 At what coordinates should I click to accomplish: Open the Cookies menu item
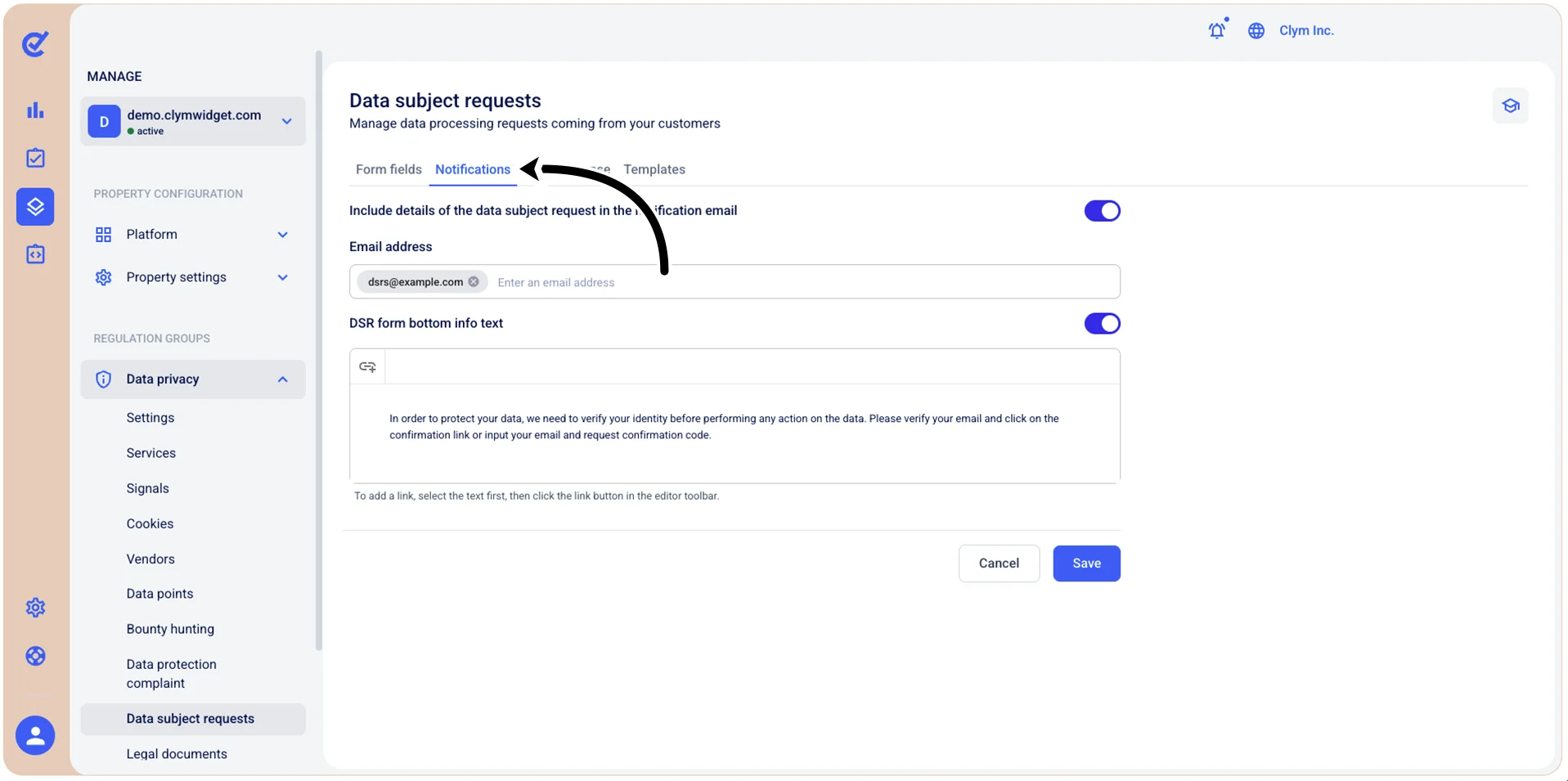point(150,523)
